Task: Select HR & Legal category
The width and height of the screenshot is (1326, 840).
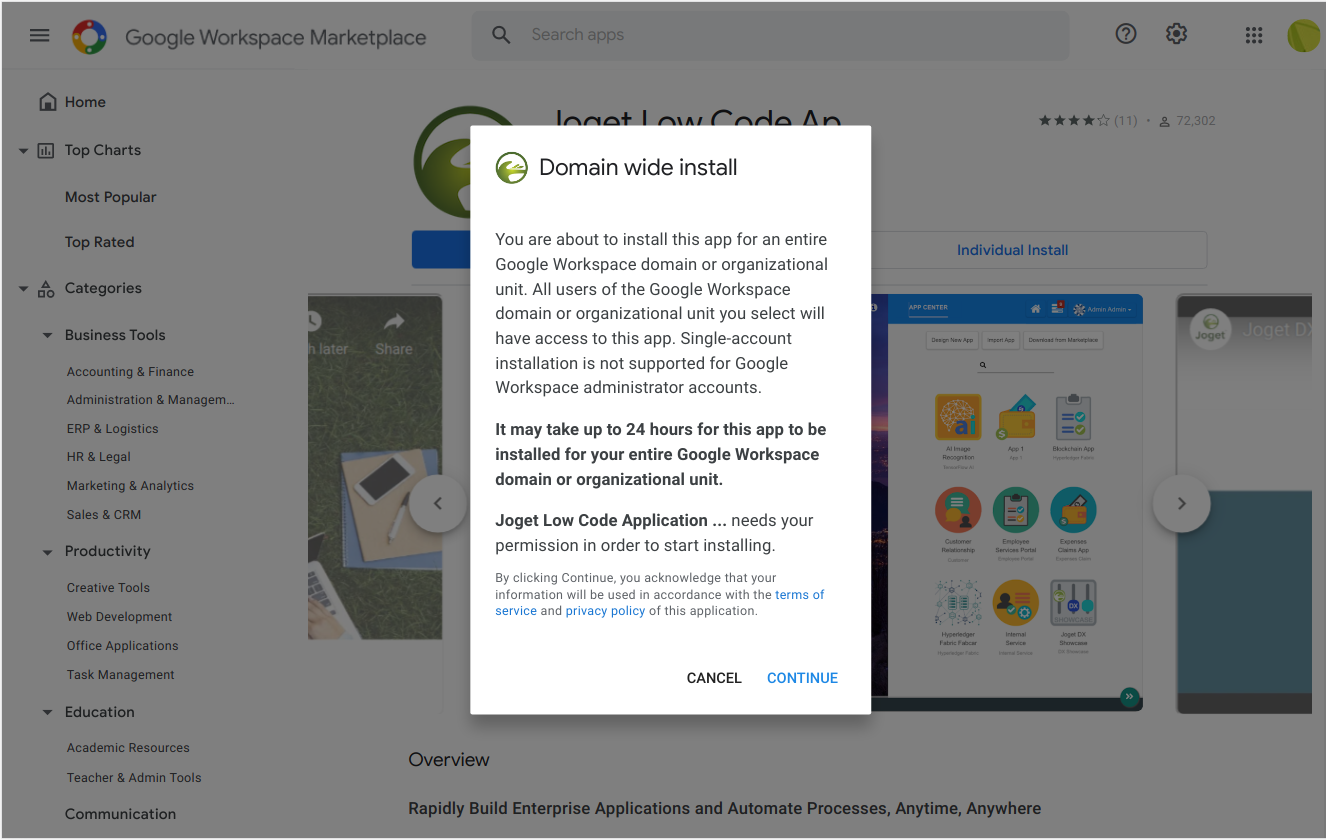Action: point(99,457)
